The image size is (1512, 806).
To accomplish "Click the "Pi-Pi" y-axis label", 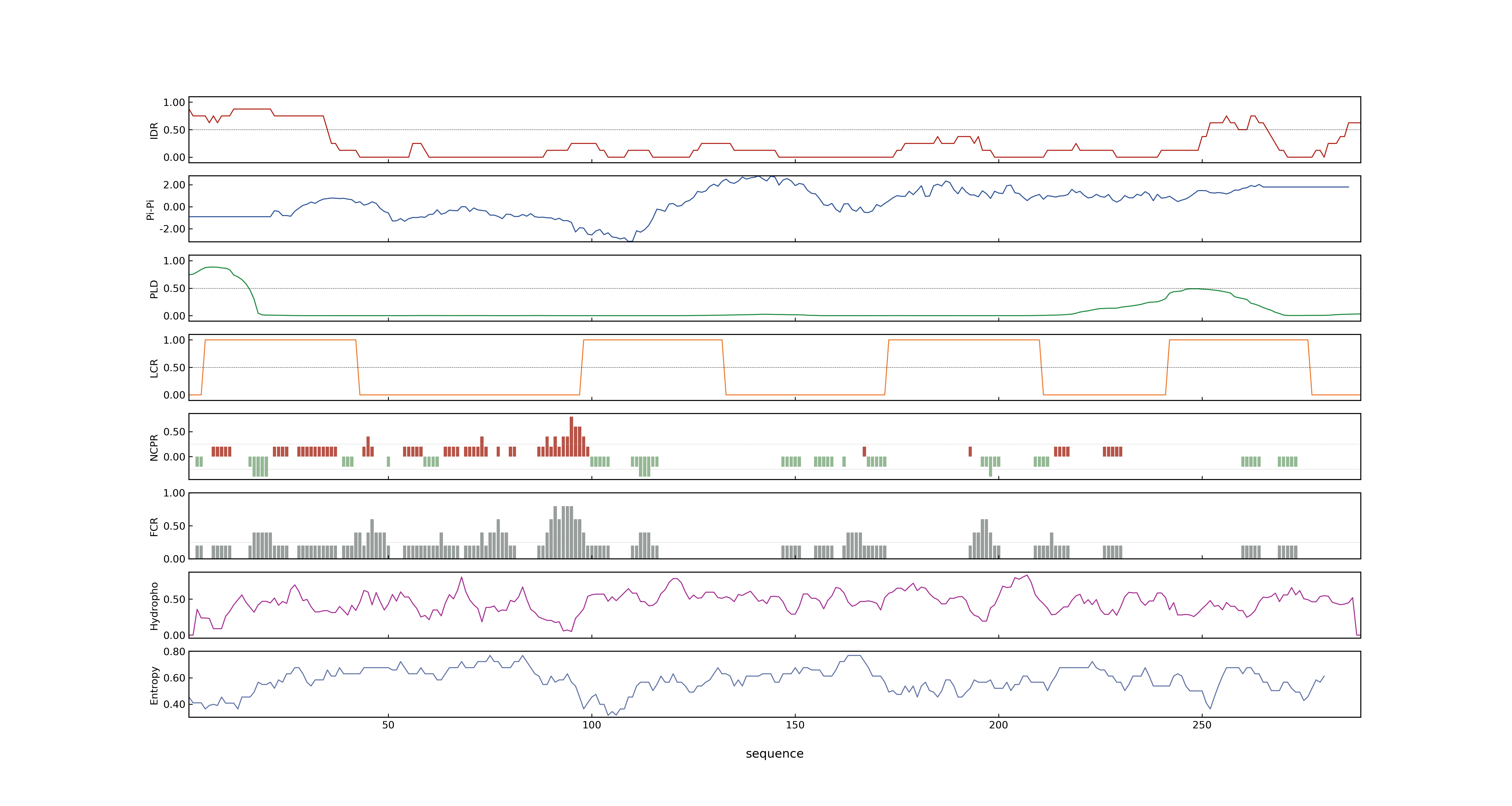I will pyautogui.click(x=150, y=209).
